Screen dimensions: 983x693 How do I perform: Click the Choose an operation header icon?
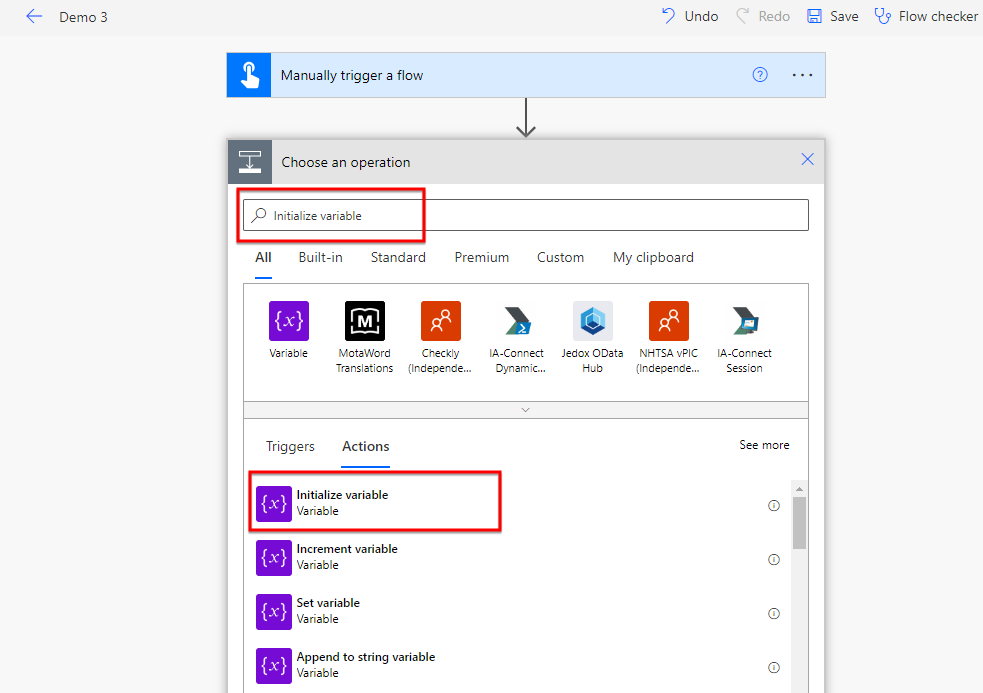pyautogui.click(x=250, y=162)
